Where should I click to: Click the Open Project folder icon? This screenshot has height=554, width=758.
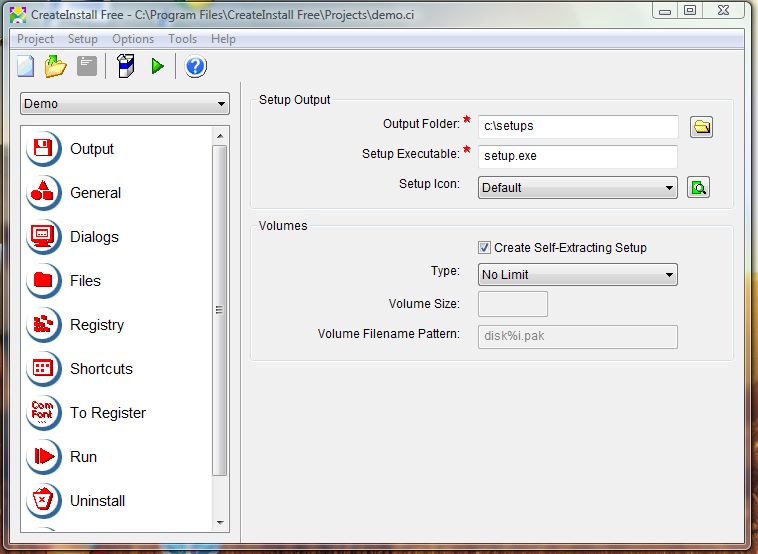click(56, 66)
